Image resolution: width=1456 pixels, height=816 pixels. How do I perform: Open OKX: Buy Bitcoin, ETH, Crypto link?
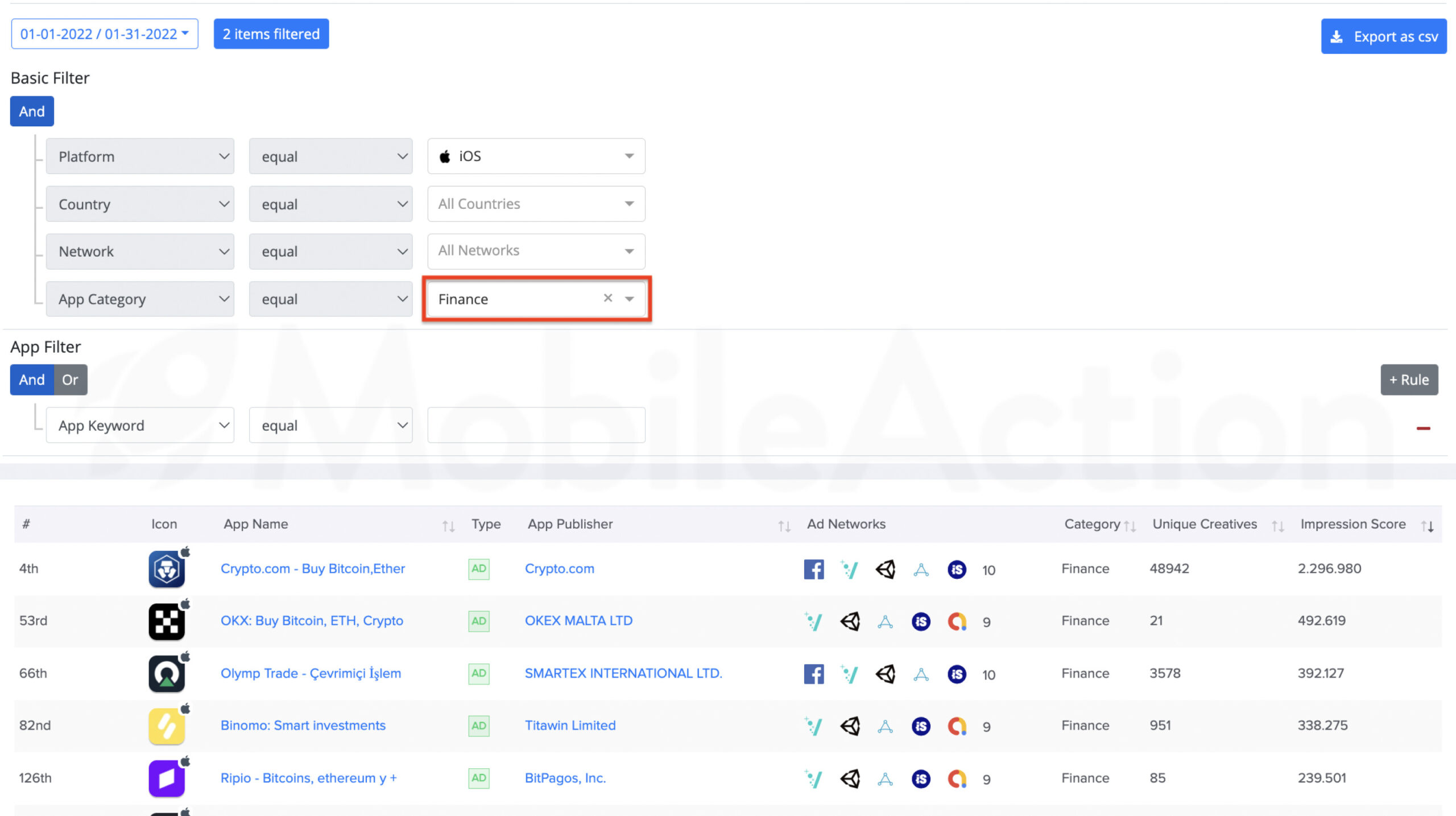[x=312, y=621]
